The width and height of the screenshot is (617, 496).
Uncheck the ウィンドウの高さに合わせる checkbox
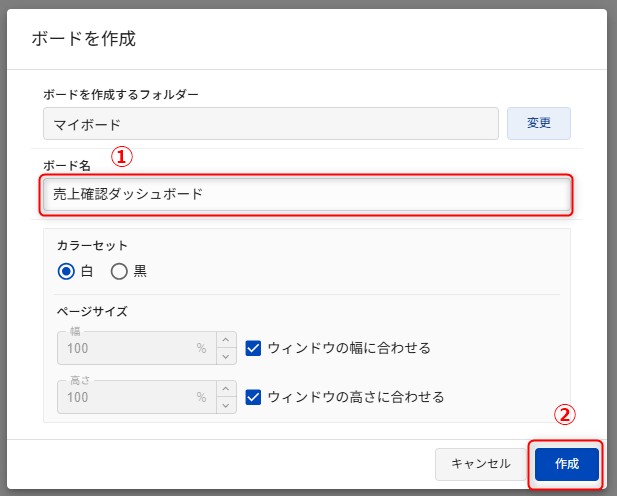pyautogui.click(x=253, y=397)
